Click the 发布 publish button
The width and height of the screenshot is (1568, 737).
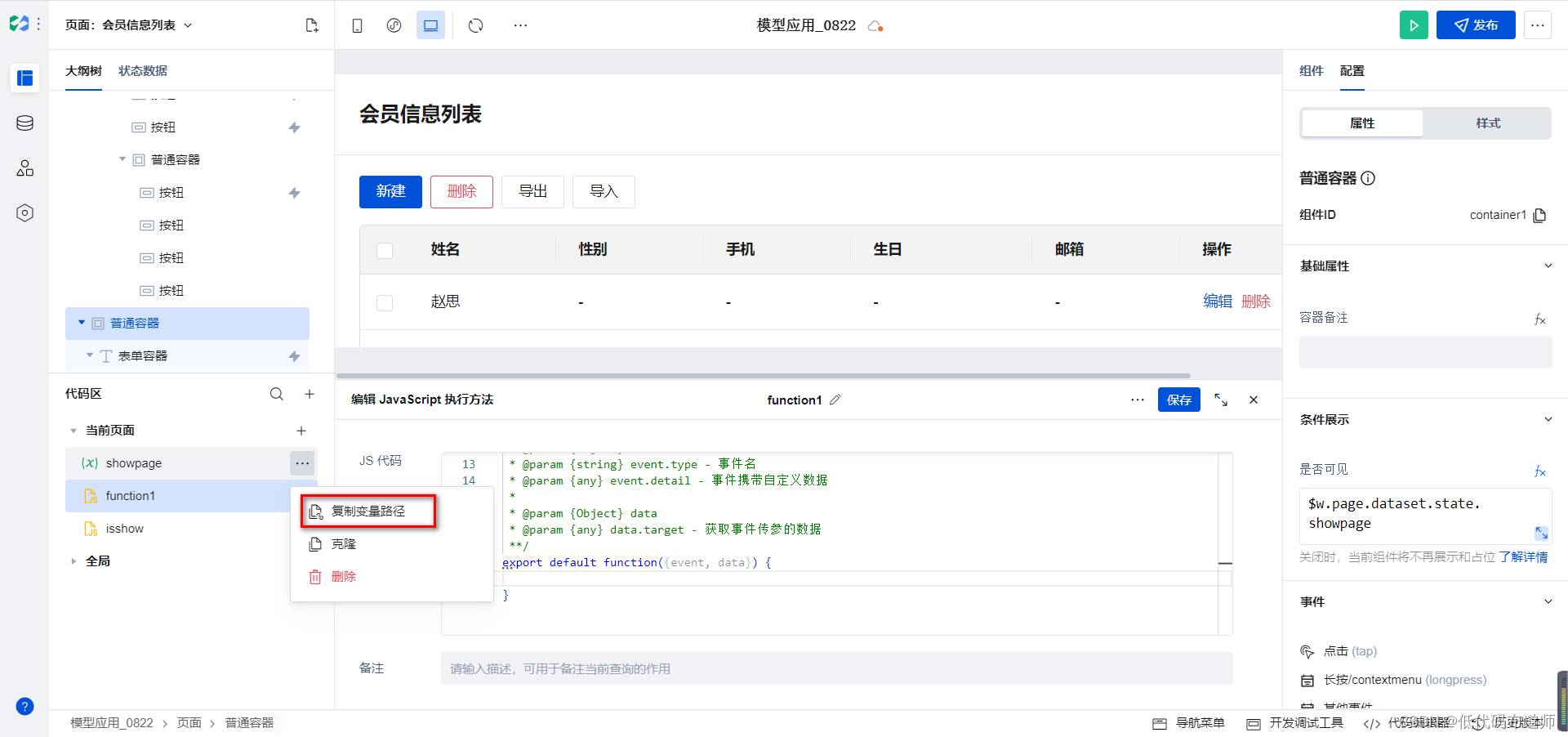pyautogui.click(x=1476, y=25)
